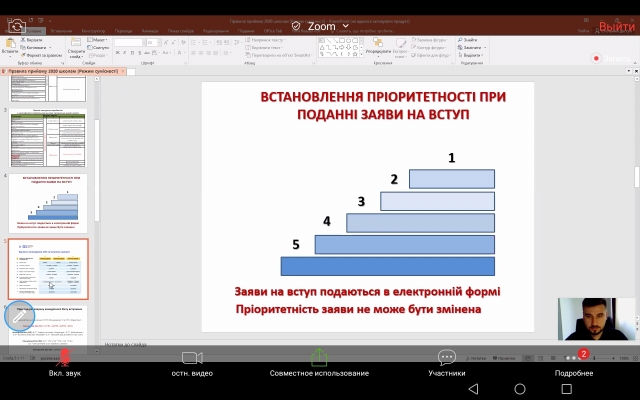Click the Нотатки notes button in status bar

pyautogui.click(x=475, y=358)
